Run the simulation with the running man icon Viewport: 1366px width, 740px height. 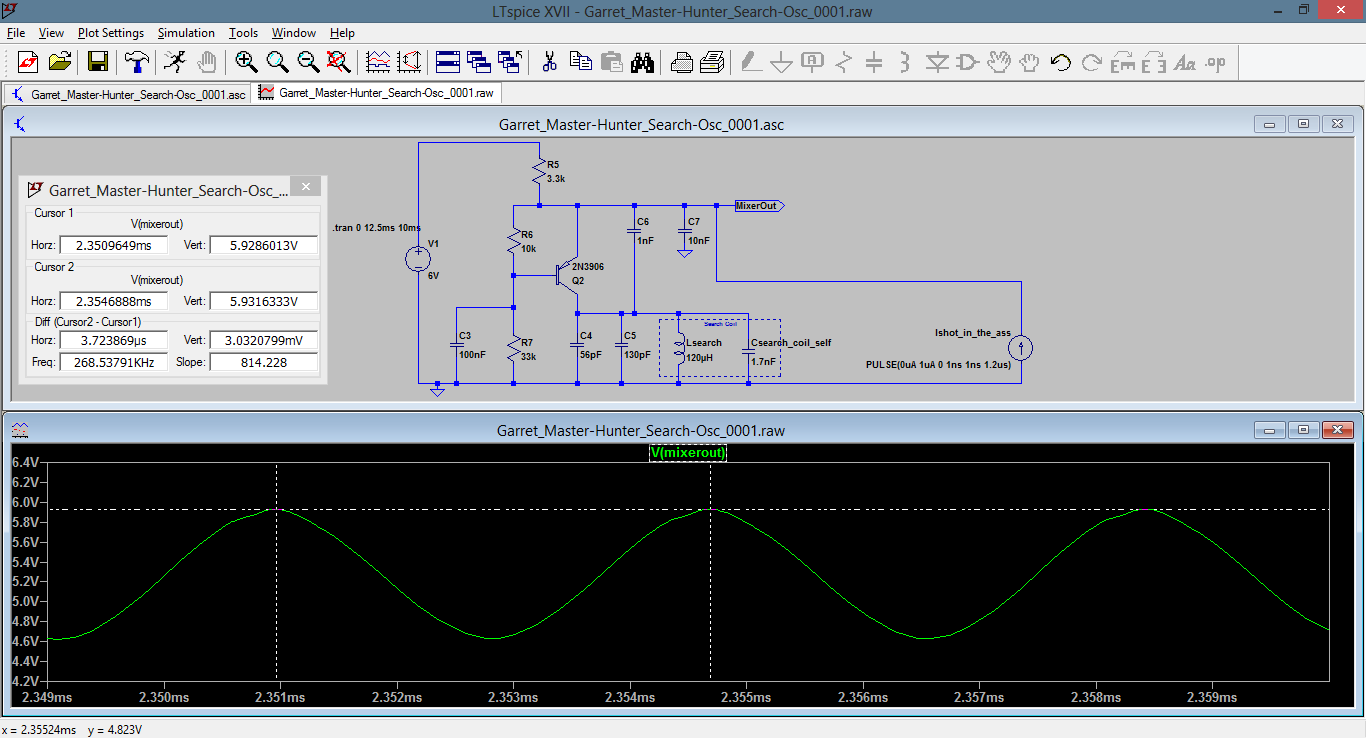[175, 62]
